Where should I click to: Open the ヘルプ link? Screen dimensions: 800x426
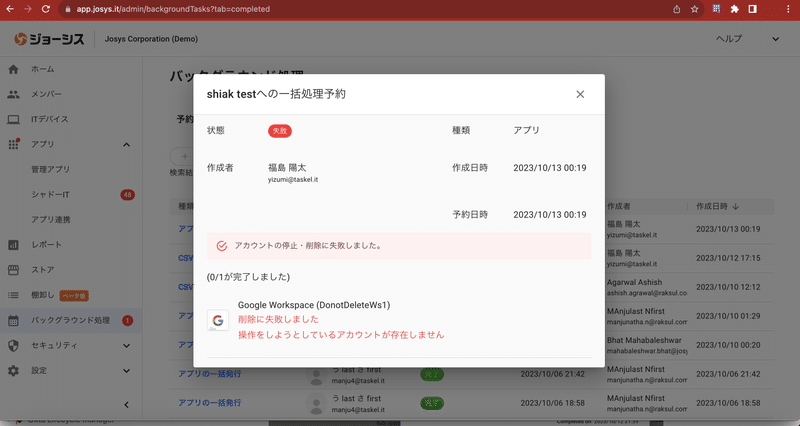click(729, 39)
